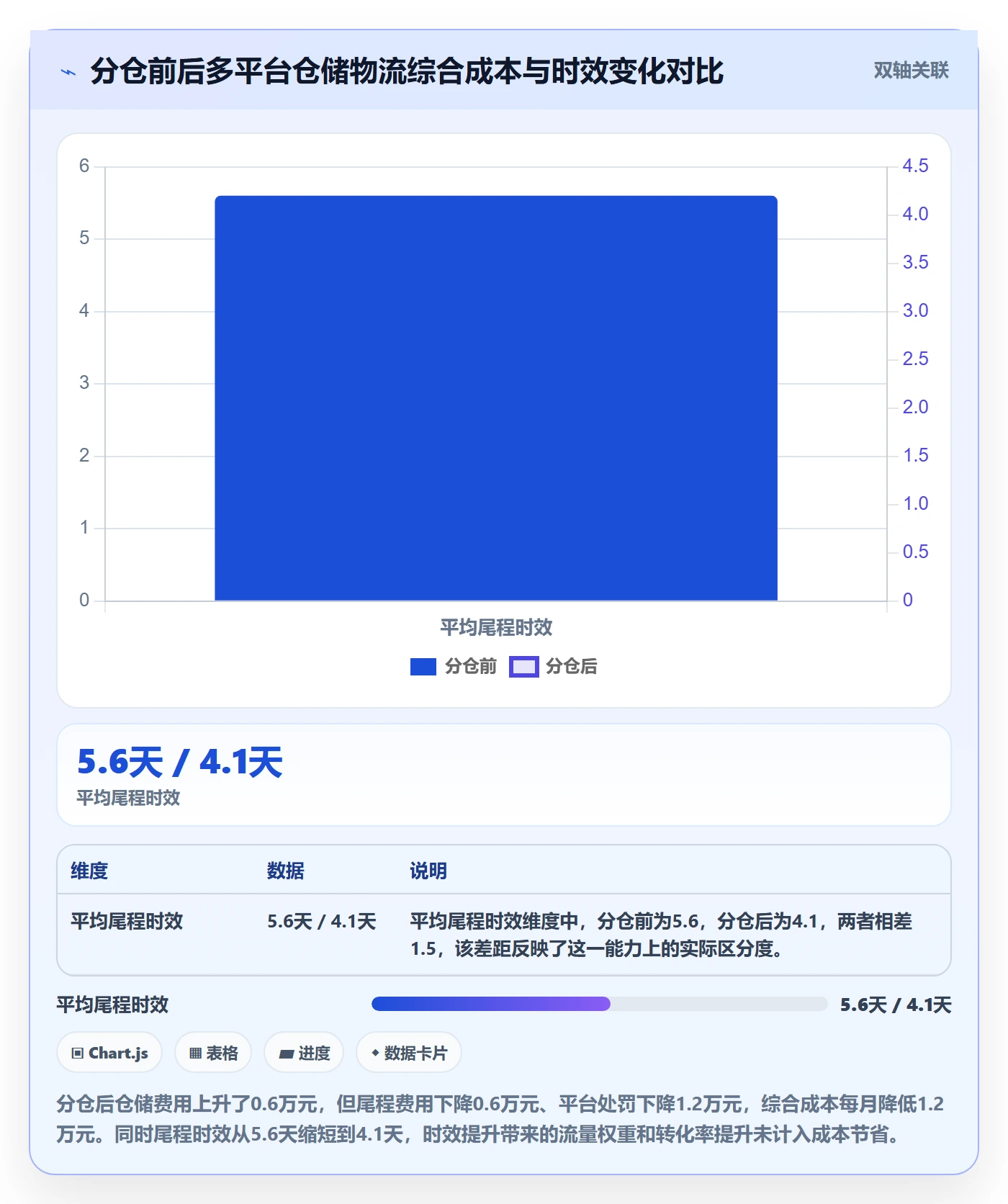The image size is (1008, 1204).
Task: Select the 进度 tag chip
Action: click(304, 1053)
